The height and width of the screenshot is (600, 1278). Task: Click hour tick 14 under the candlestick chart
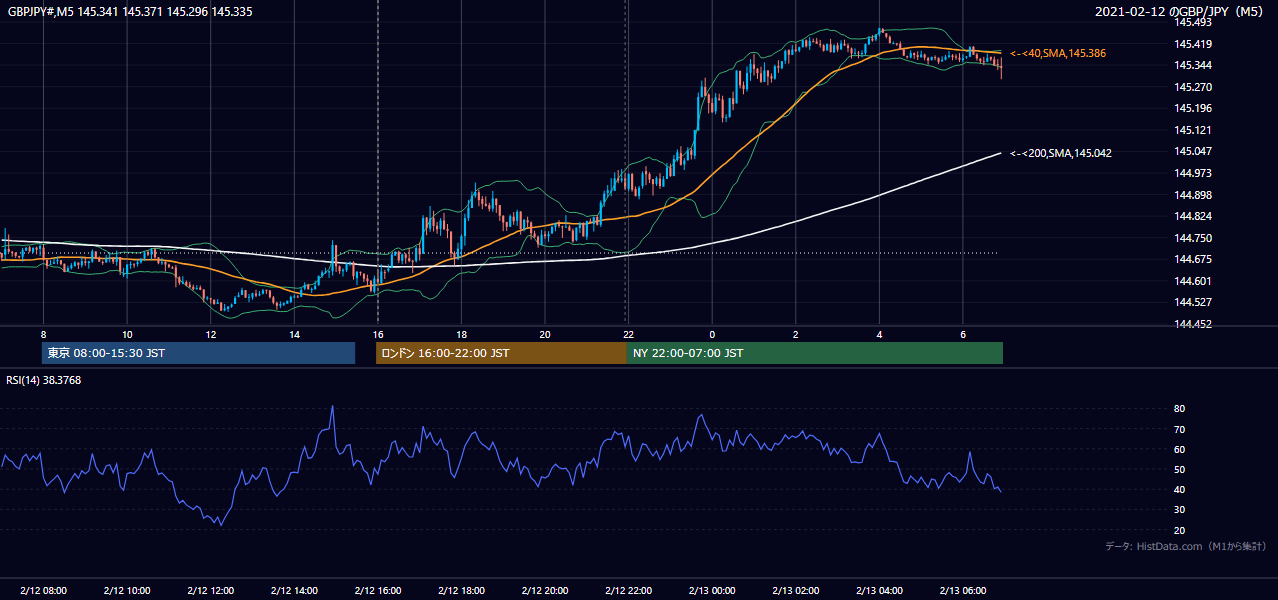[x=294, y=334]
